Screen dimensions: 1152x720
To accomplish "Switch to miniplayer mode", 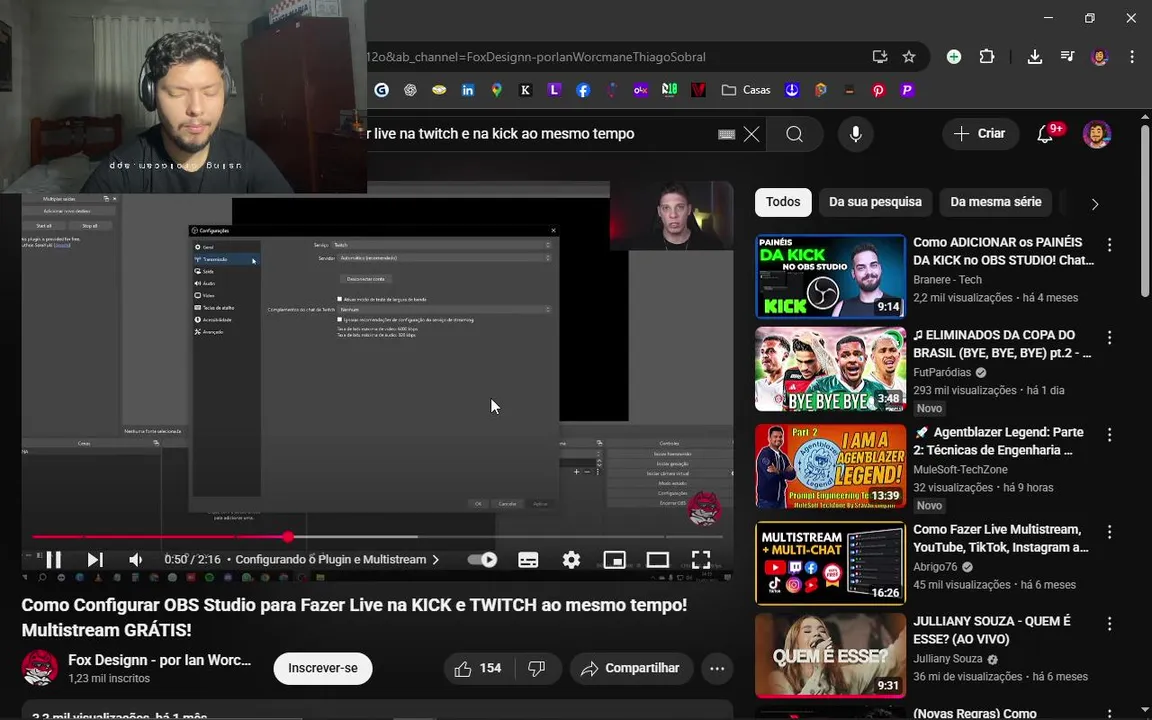I will 614,560.
